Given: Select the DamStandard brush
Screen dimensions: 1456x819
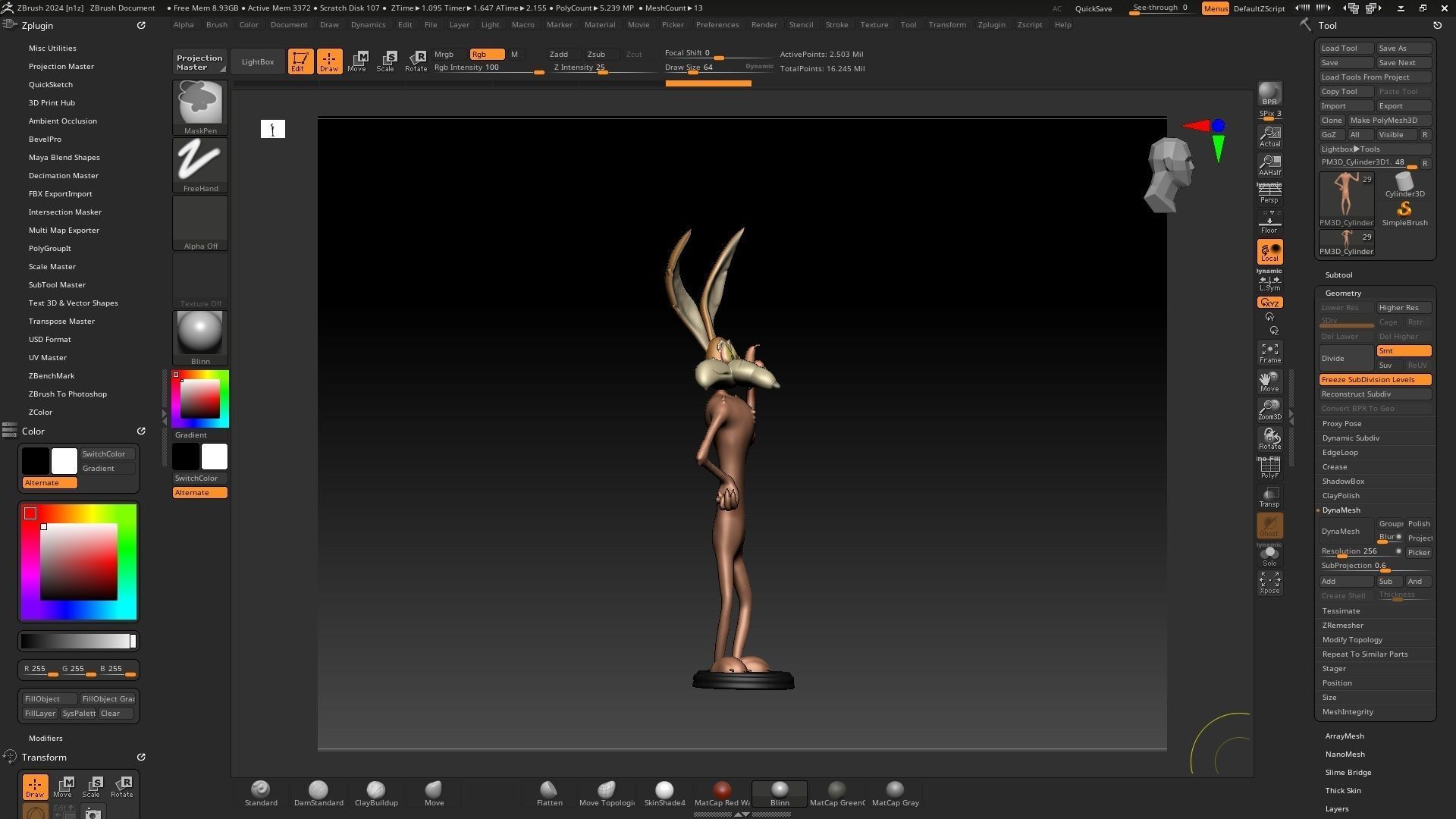Looking at the screenshot, I should tap(318, 793).
